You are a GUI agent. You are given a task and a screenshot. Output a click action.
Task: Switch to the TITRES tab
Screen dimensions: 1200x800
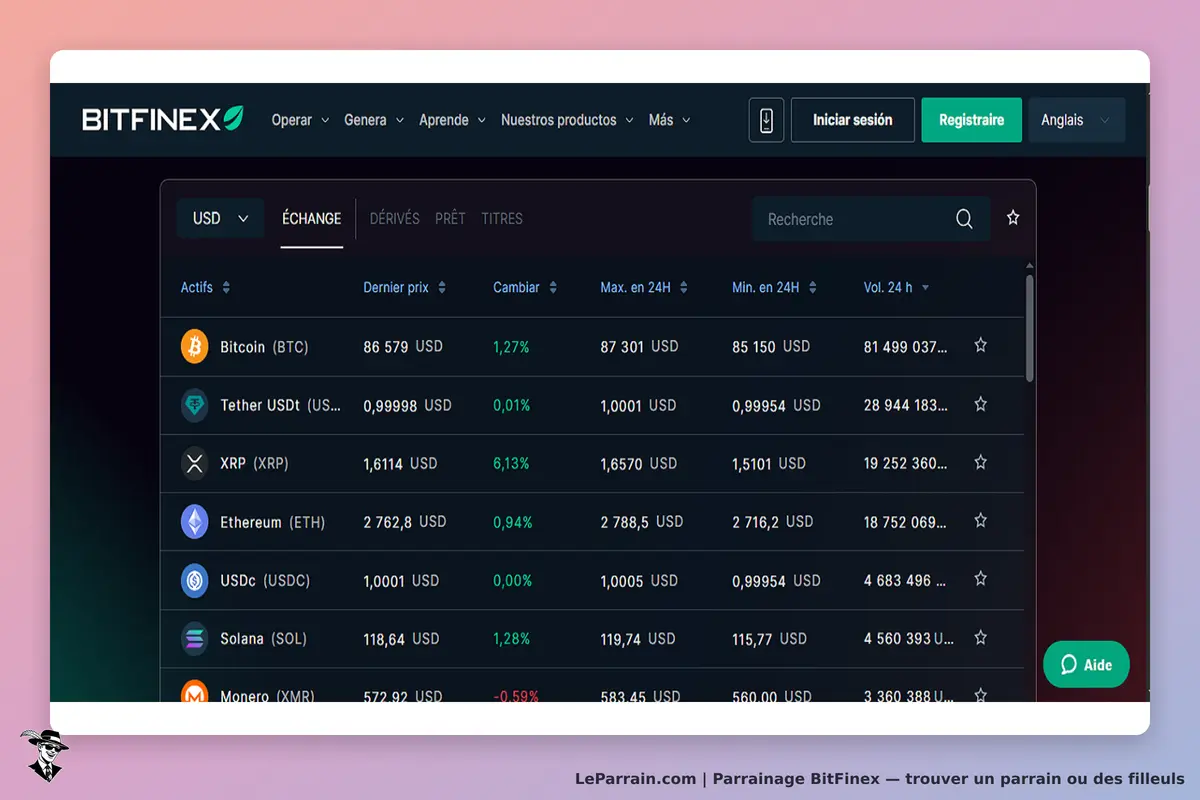[502, 218]
